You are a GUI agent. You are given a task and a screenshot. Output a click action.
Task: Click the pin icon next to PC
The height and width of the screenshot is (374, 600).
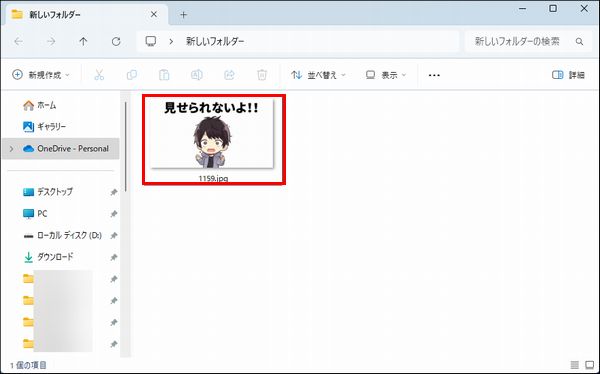pyautogui.click(x=114, y=214)
